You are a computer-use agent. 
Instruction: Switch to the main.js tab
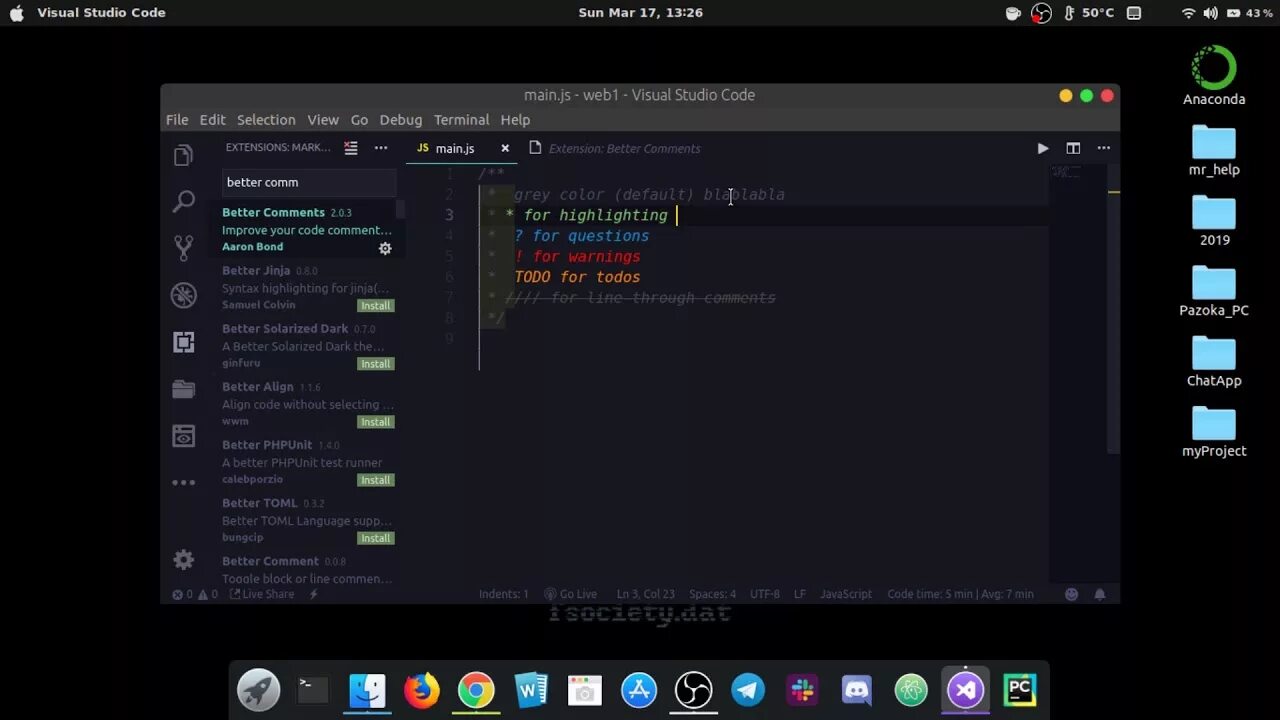455,148
